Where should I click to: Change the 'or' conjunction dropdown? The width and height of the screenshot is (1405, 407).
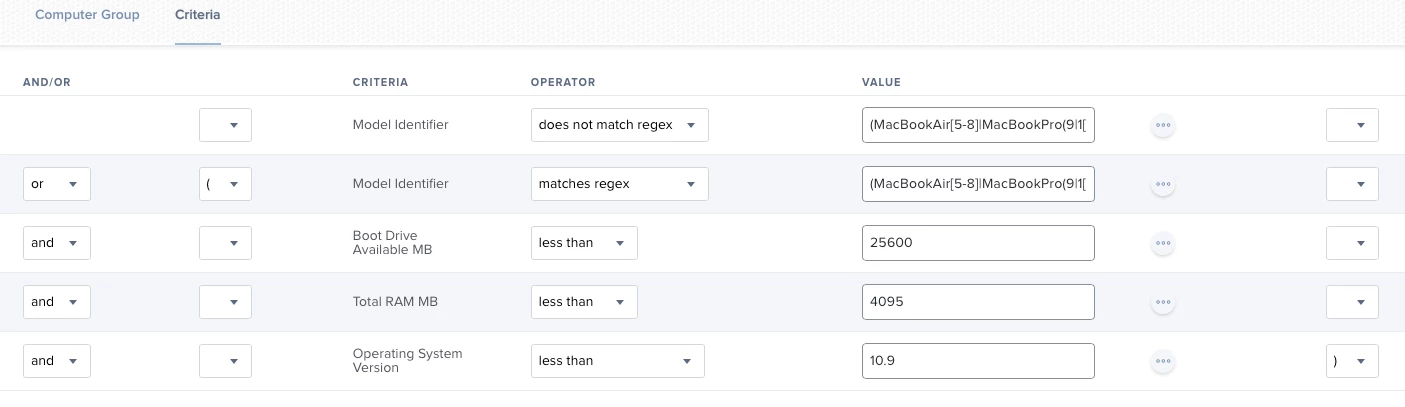tap(57, 184)
